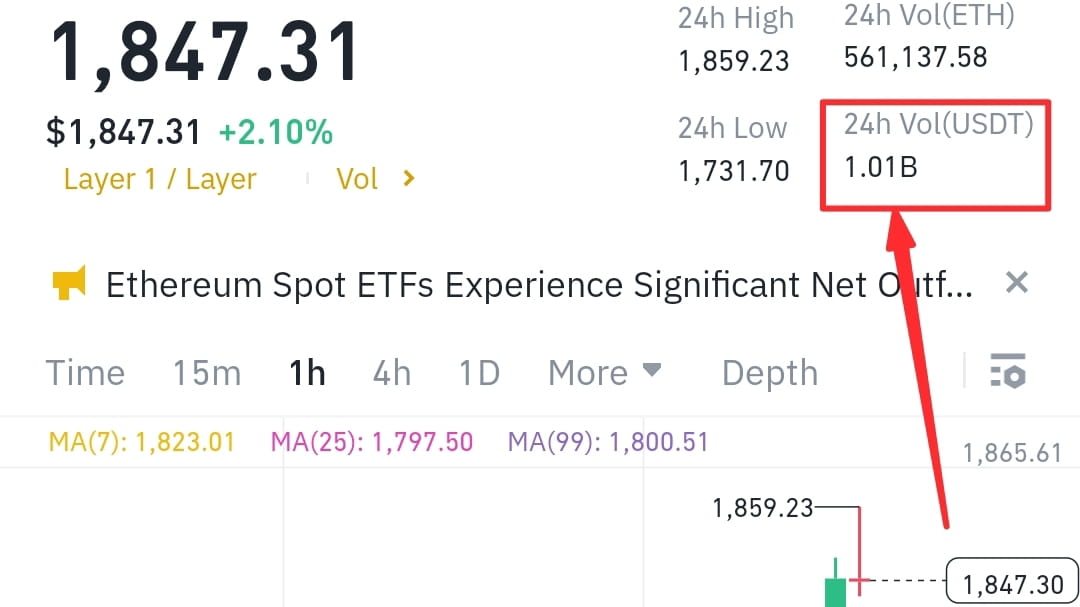Open the More timeframe dropdown
Viewport: 1080px width, 607px height.
[x=604, y=372]
